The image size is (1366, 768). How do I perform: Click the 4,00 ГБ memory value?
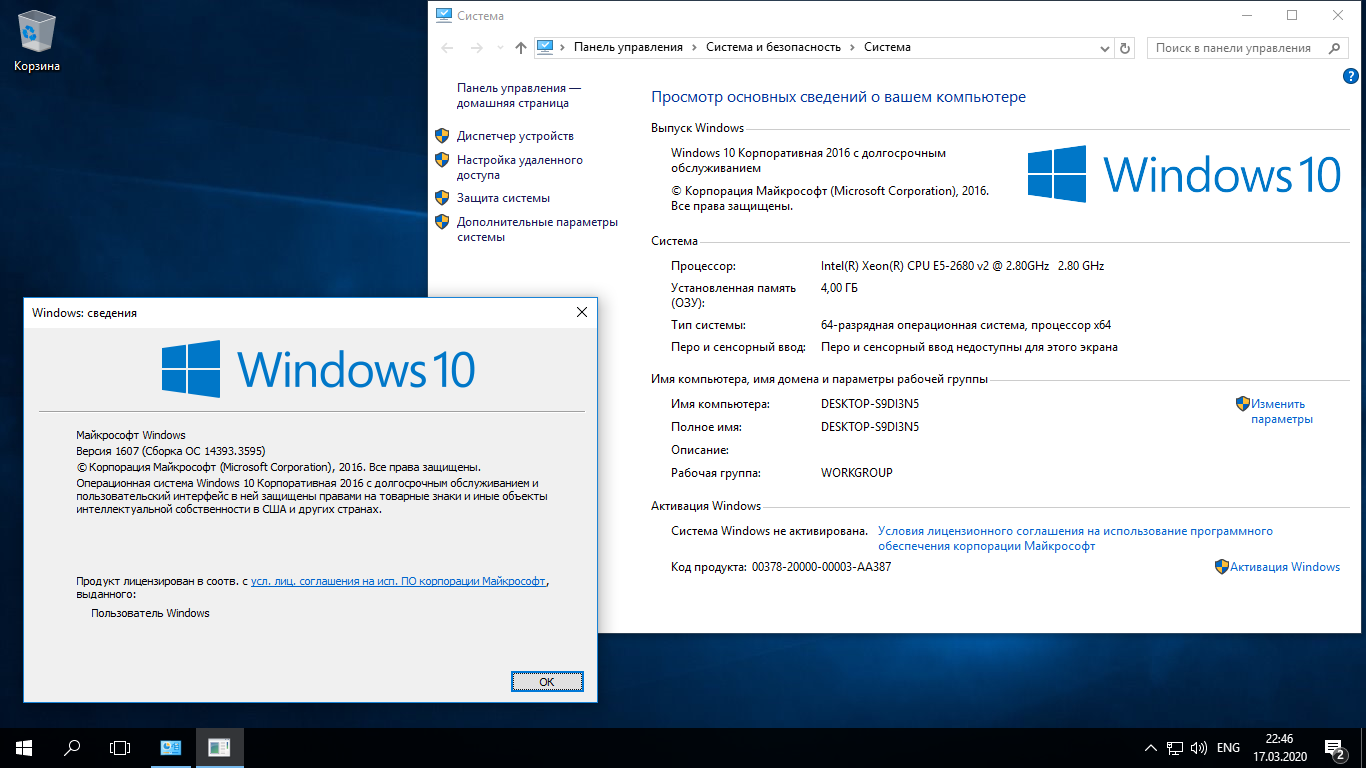[x=839, y=288]
